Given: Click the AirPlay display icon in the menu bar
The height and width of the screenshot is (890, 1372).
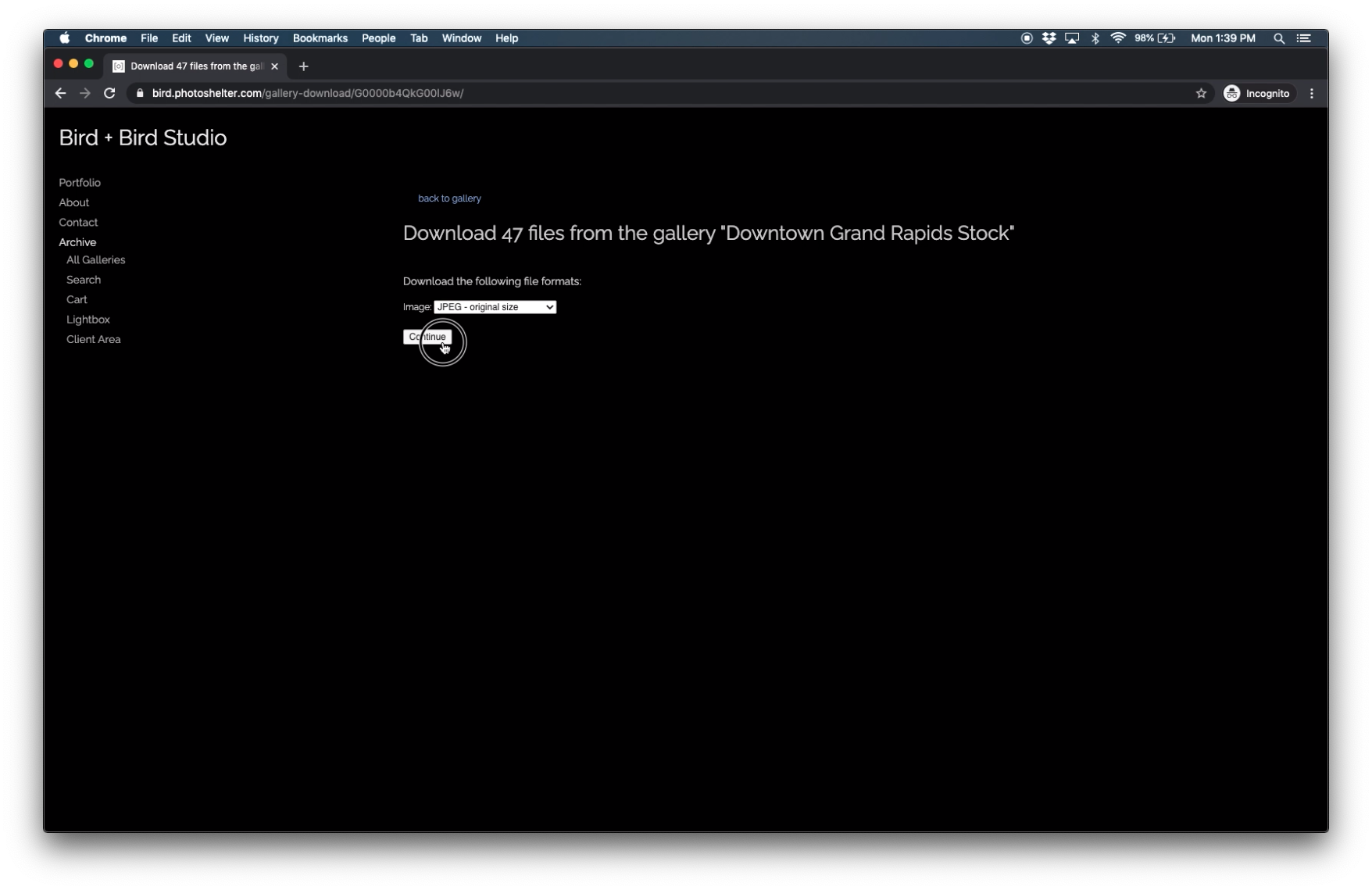Looking at the screenshot, I should pyautogui.click(x=1072, y=38).
